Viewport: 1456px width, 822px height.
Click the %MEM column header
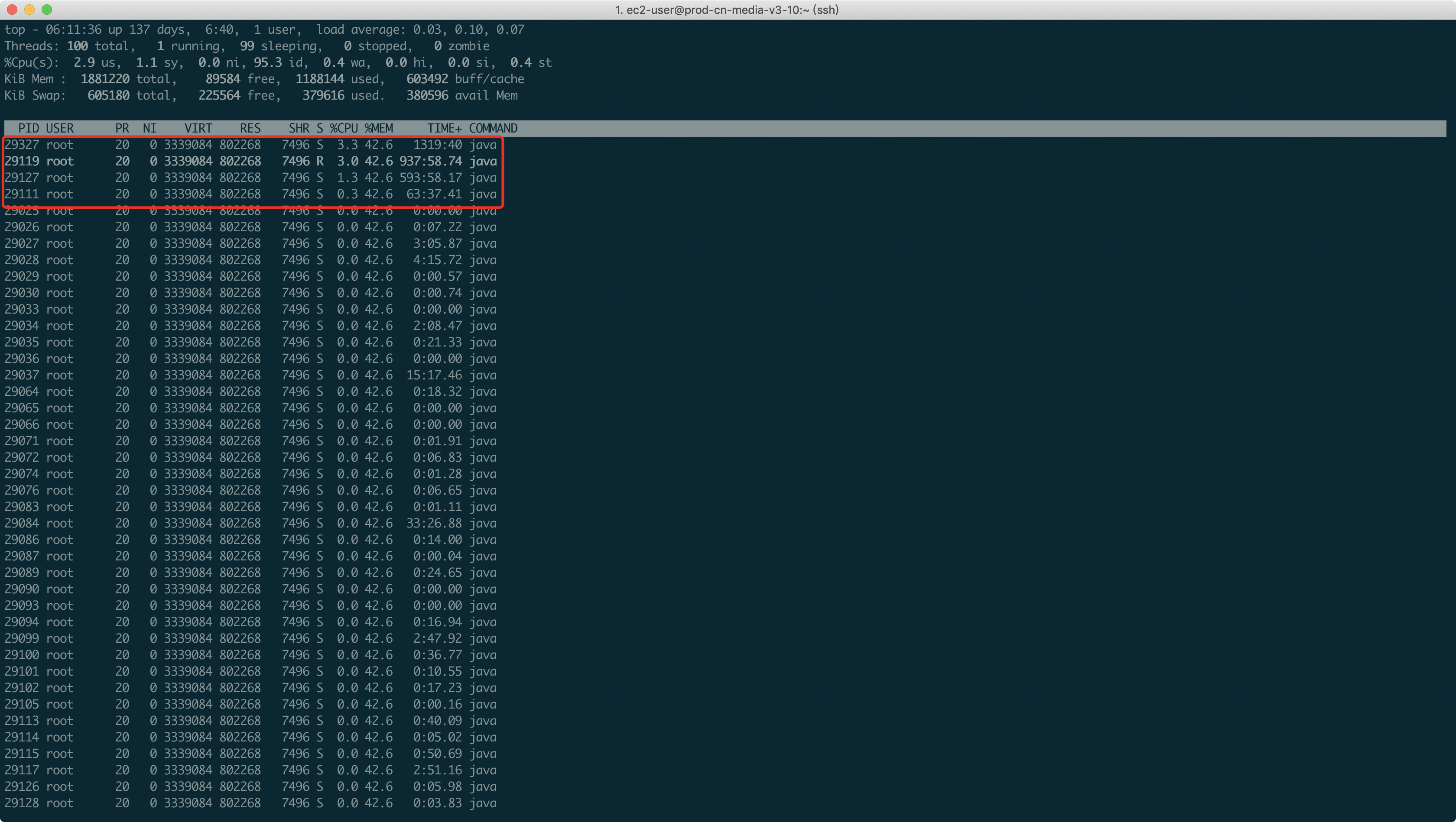point(378,128)
